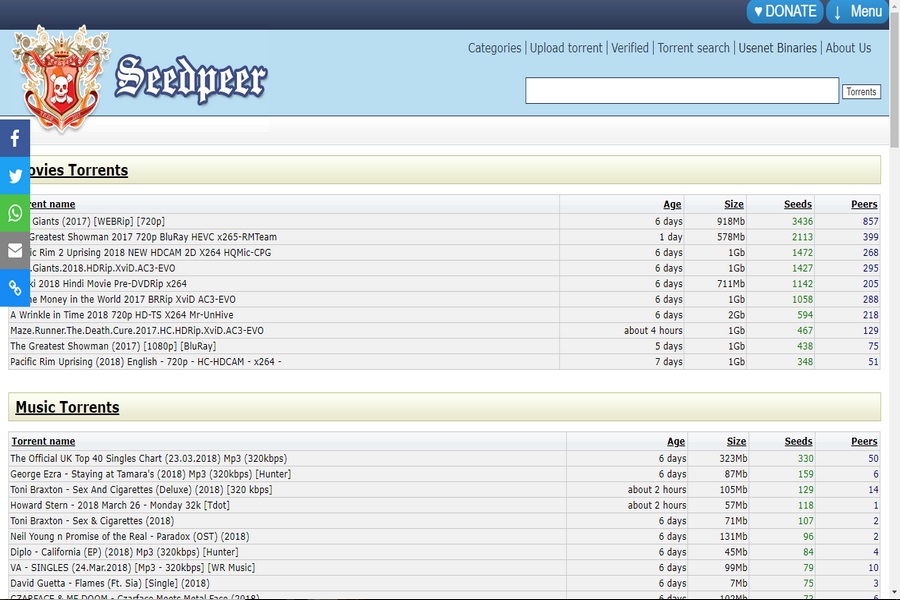The width and height of the screenshot is (900, 600).
Task: Sort music by Peers column header
Action: click(864, 442)
